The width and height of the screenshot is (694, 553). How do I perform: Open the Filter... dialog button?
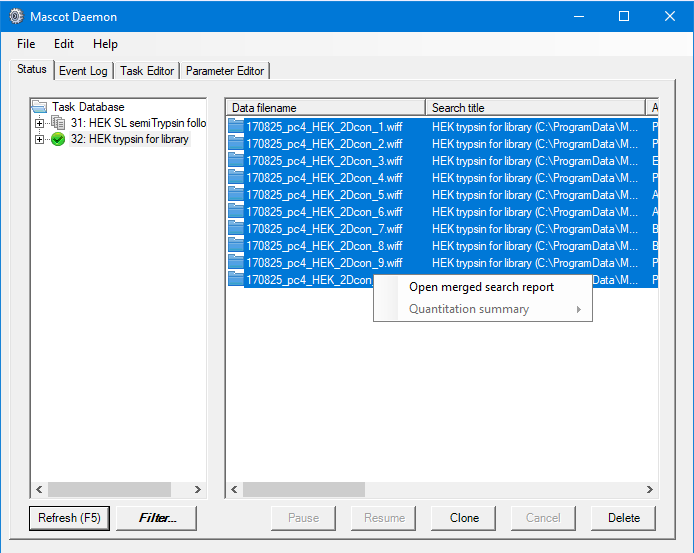tap(157, 518)
